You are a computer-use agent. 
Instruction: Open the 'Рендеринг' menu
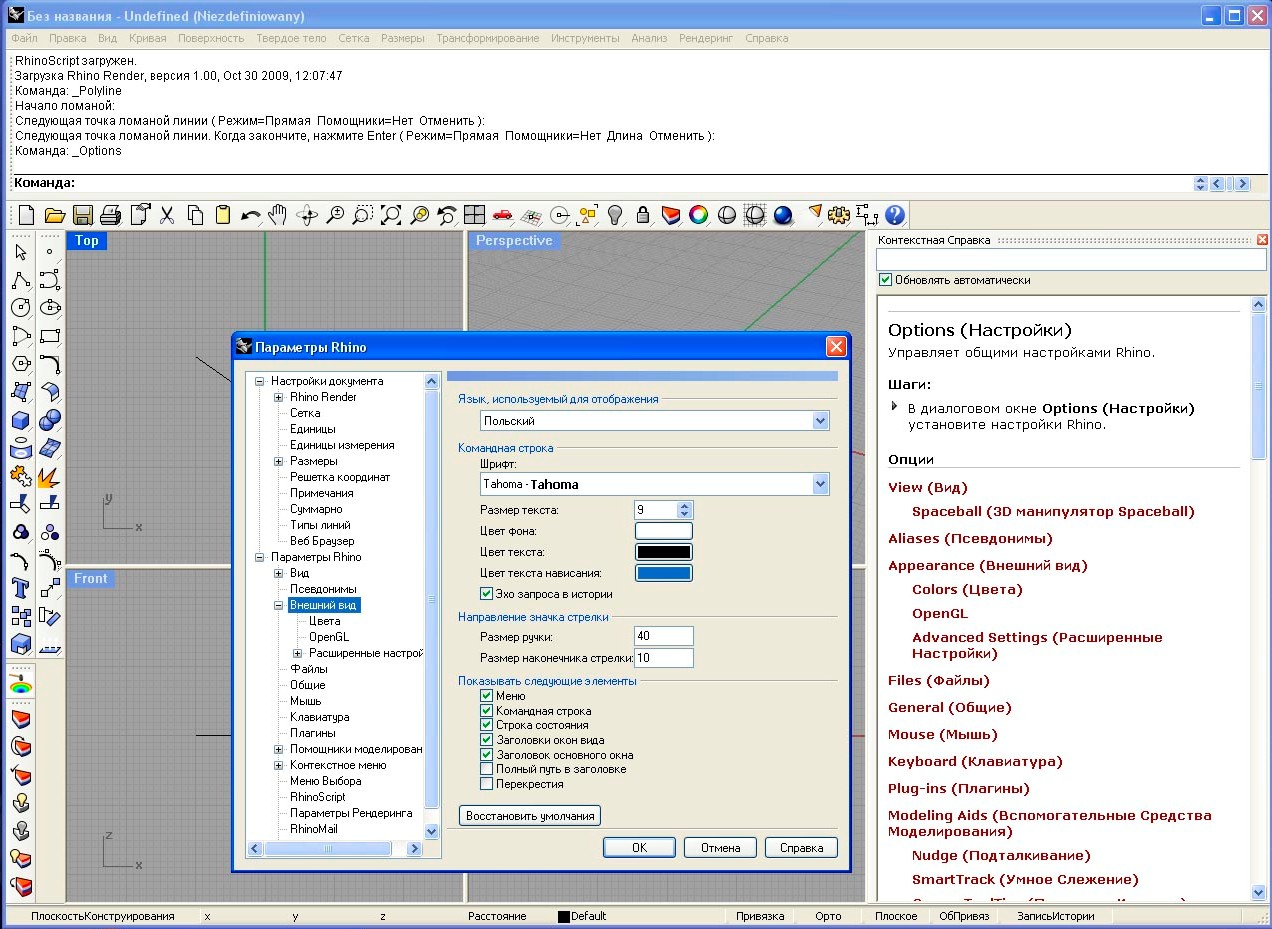pos(706,38)
